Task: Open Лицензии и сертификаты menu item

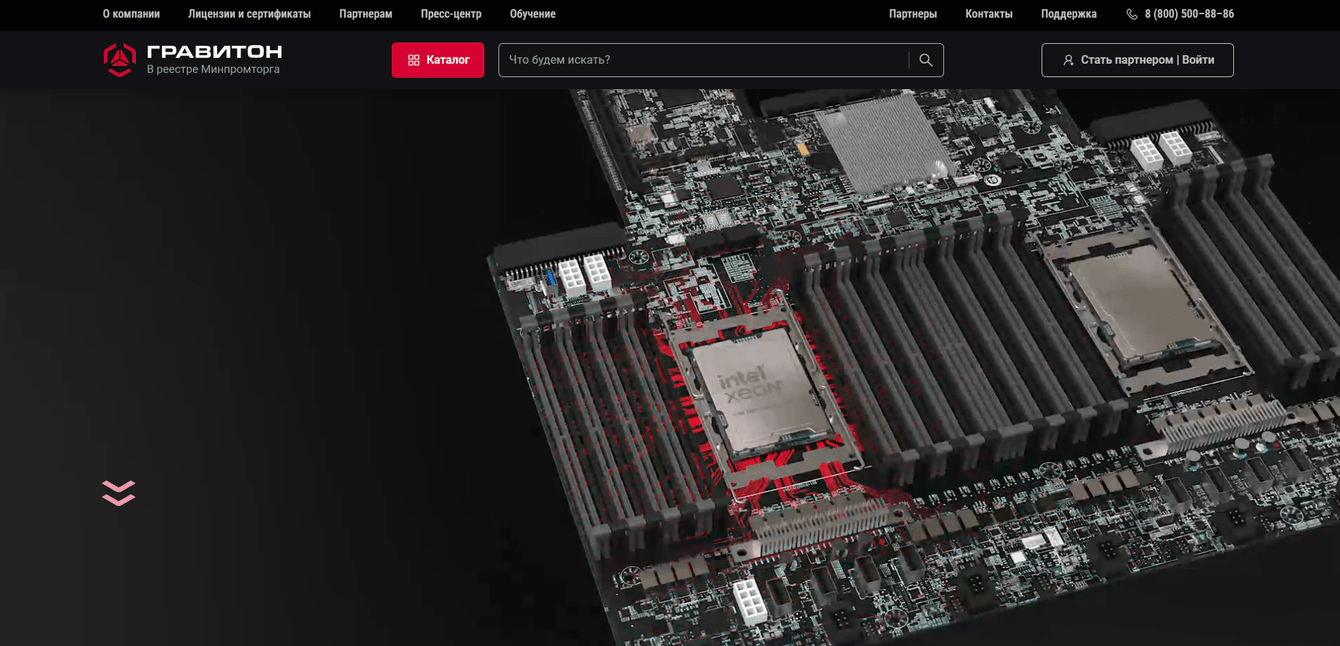Action: point(249,14)
